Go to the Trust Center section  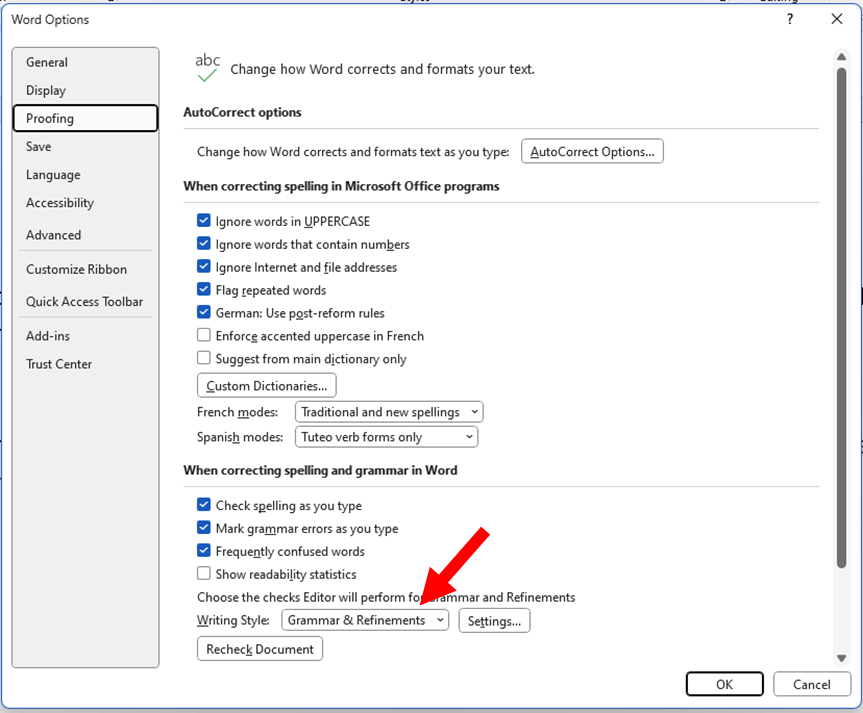(x=59, y=364)
